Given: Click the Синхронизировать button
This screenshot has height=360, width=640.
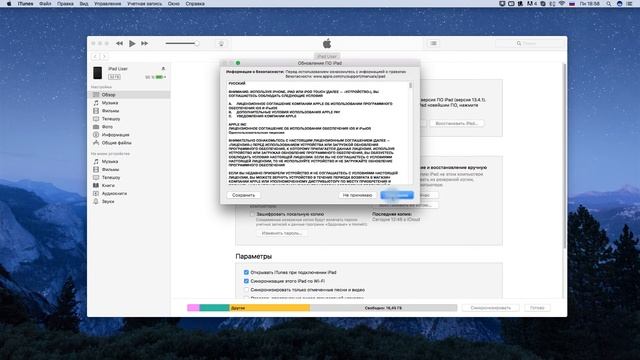Looking at the screenshot, I should click(x=490, y=308).
